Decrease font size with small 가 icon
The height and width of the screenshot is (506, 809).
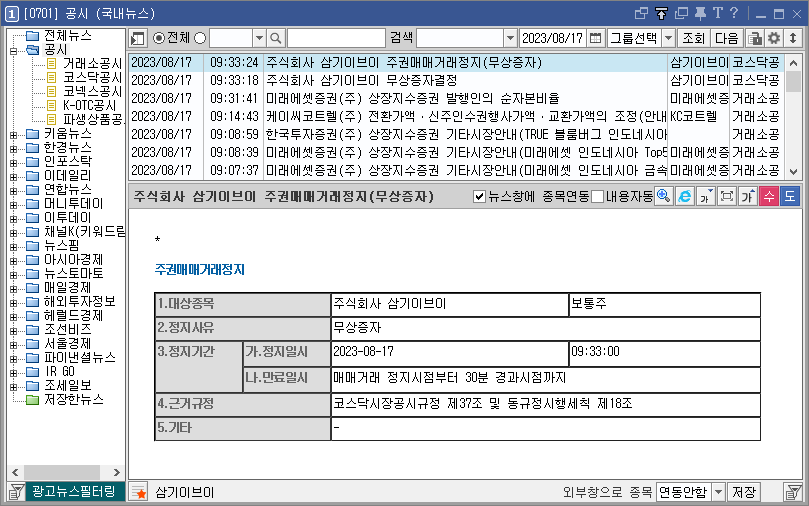706,196
